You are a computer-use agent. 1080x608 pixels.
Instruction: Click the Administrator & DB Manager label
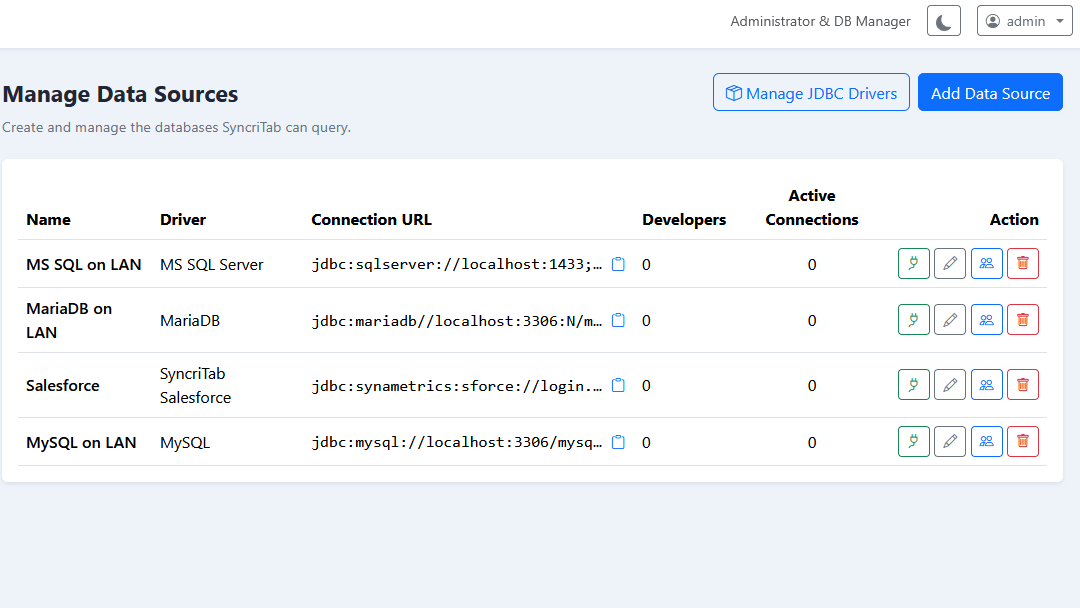point(820,21)
